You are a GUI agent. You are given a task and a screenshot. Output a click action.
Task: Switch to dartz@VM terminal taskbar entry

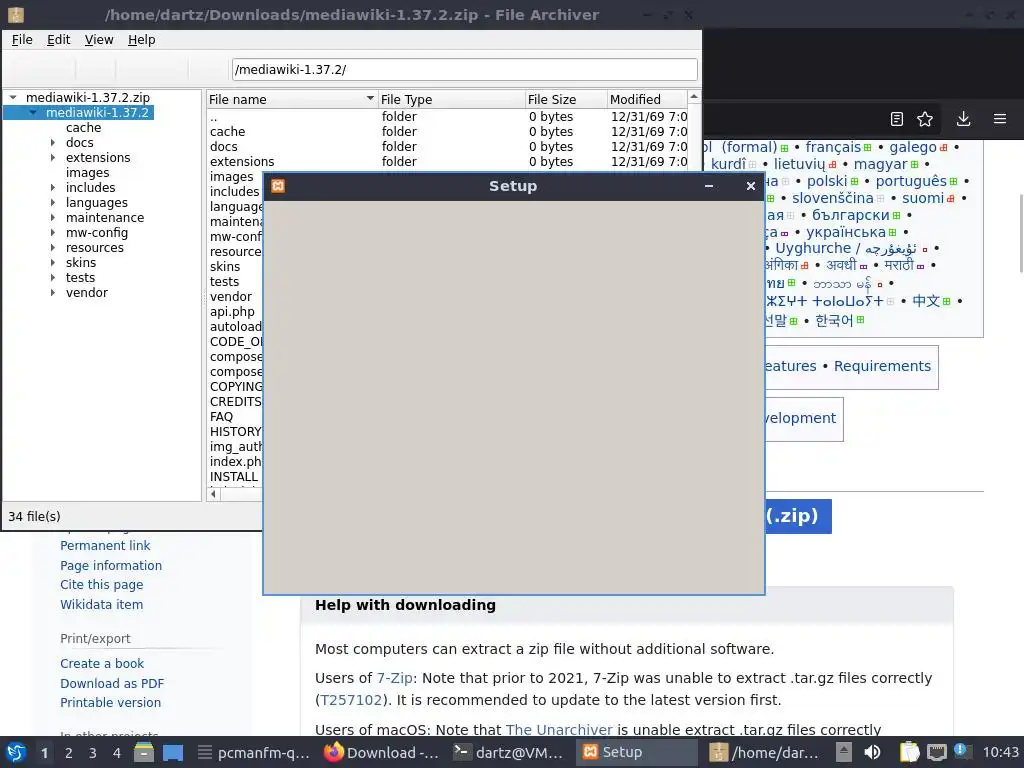(x=508, y=752)
